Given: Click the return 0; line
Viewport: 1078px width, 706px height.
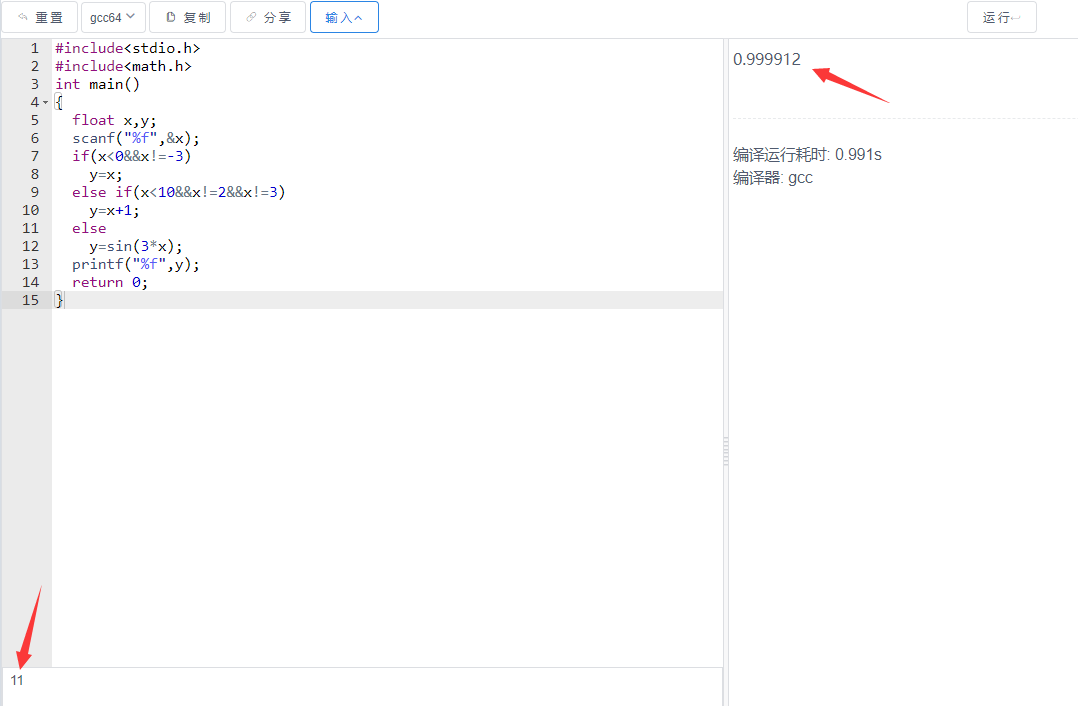Looking at the screenshot, I should pyautogui.click(x=109, y=282).
